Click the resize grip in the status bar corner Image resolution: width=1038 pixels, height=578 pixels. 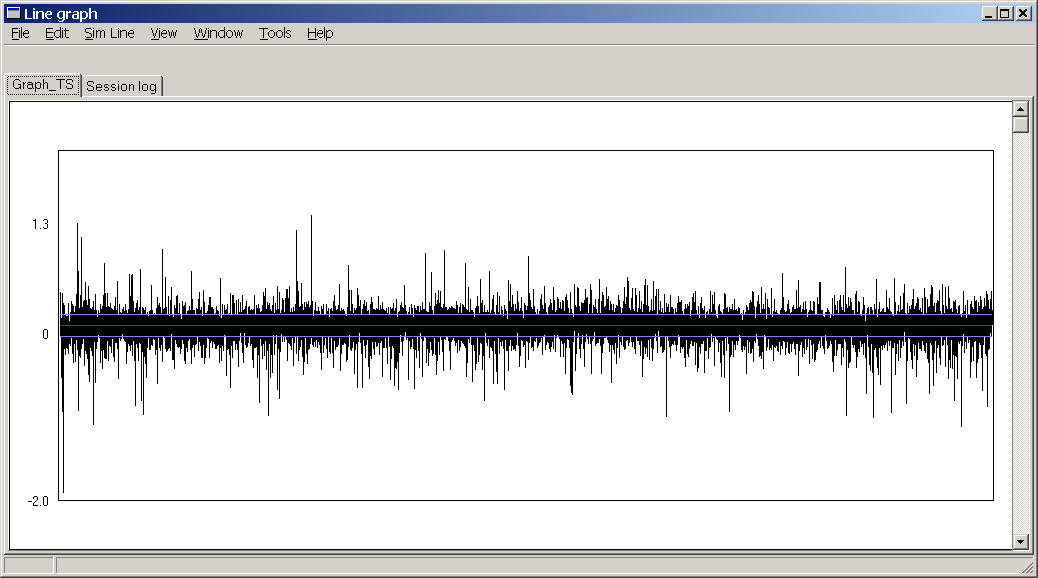[1027, 567]
